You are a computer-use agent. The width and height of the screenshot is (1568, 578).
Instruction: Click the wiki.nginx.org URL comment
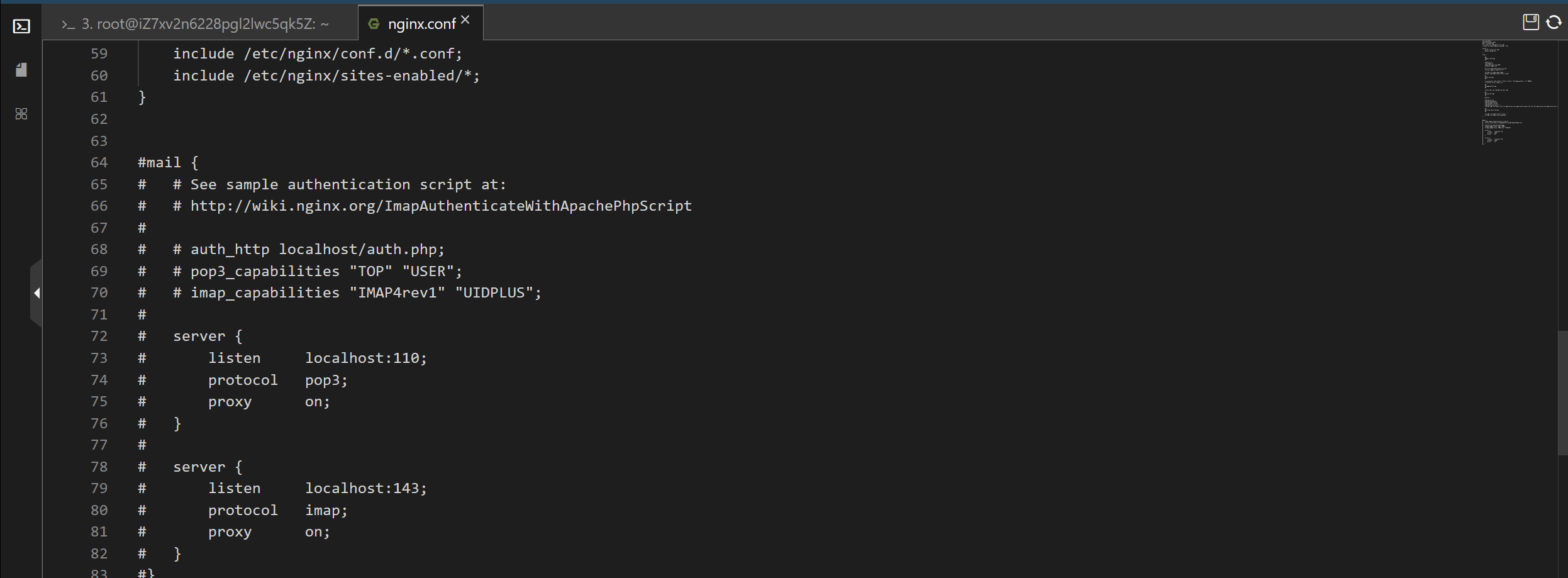[433, 206]
